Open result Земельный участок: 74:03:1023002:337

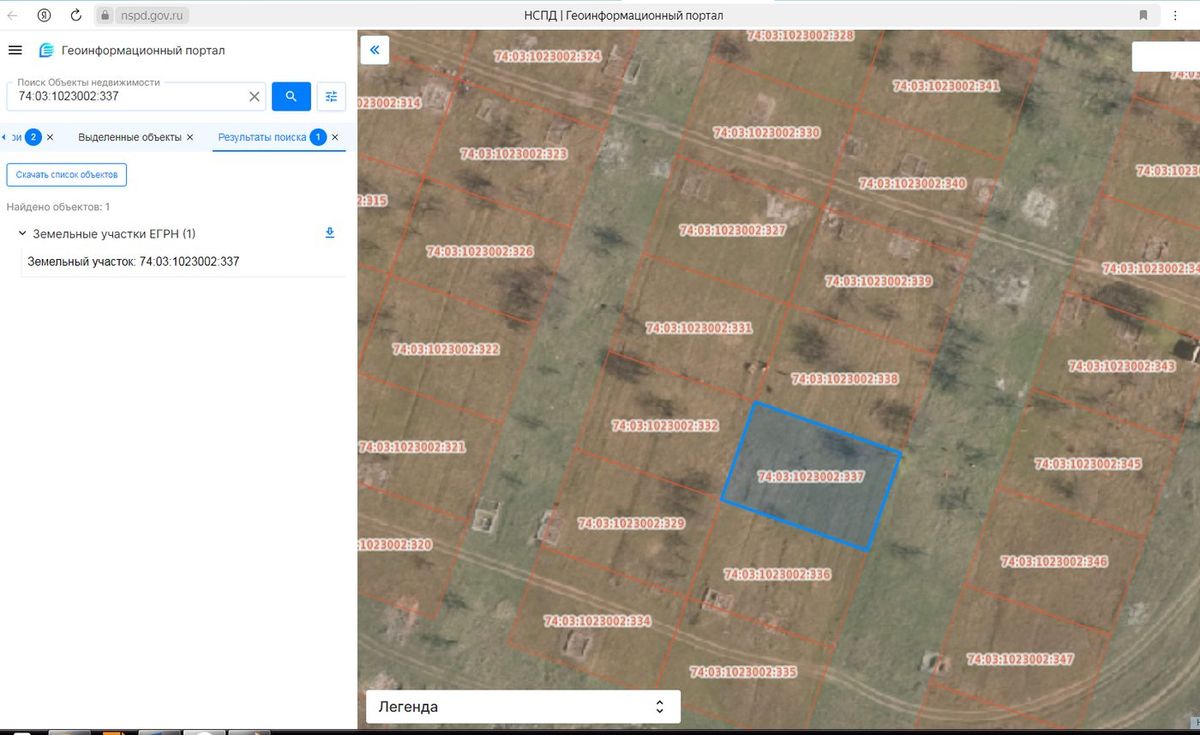[x=133, y=261]
